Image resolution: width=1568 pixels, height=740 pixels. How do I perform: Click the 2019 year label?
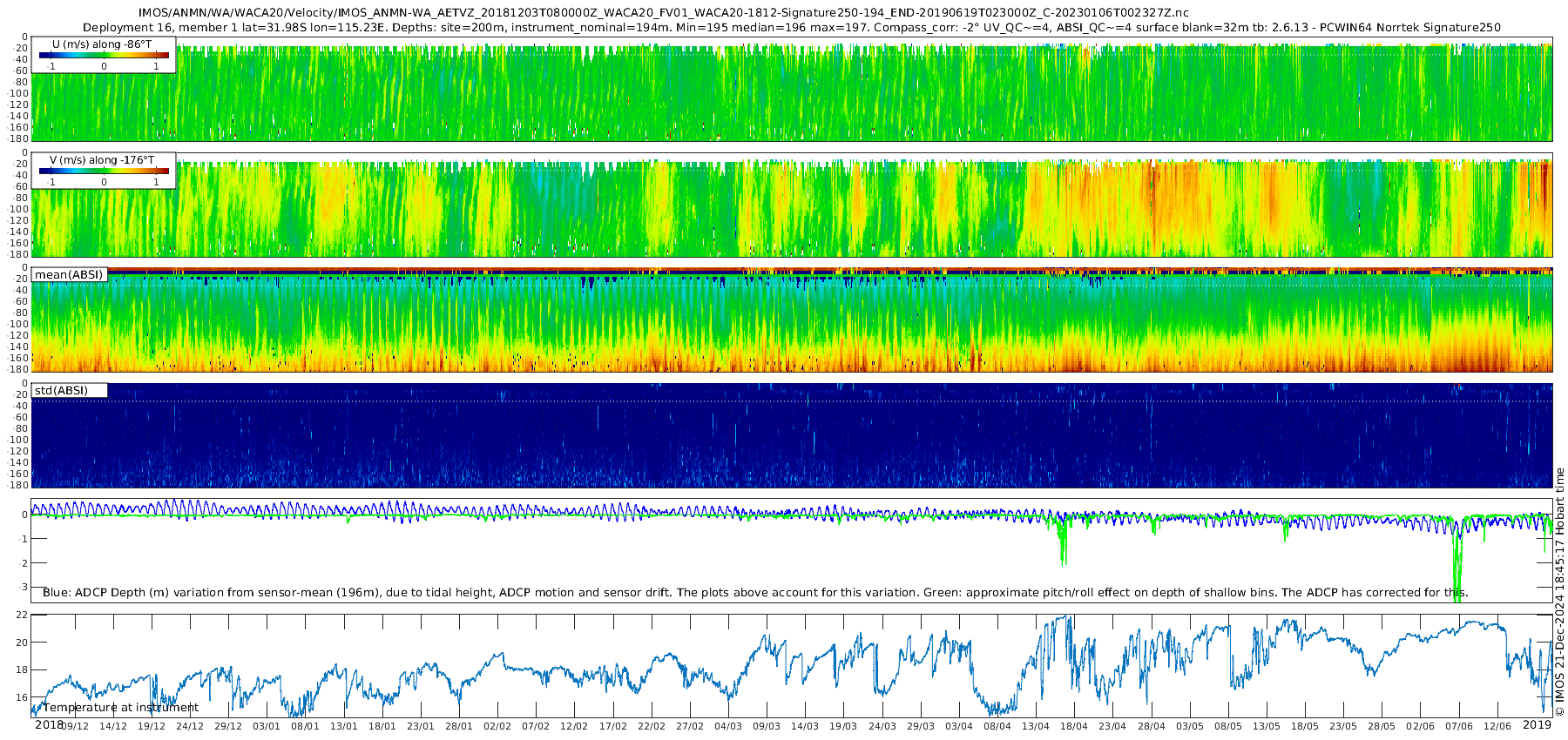(x=1537, y=725)
